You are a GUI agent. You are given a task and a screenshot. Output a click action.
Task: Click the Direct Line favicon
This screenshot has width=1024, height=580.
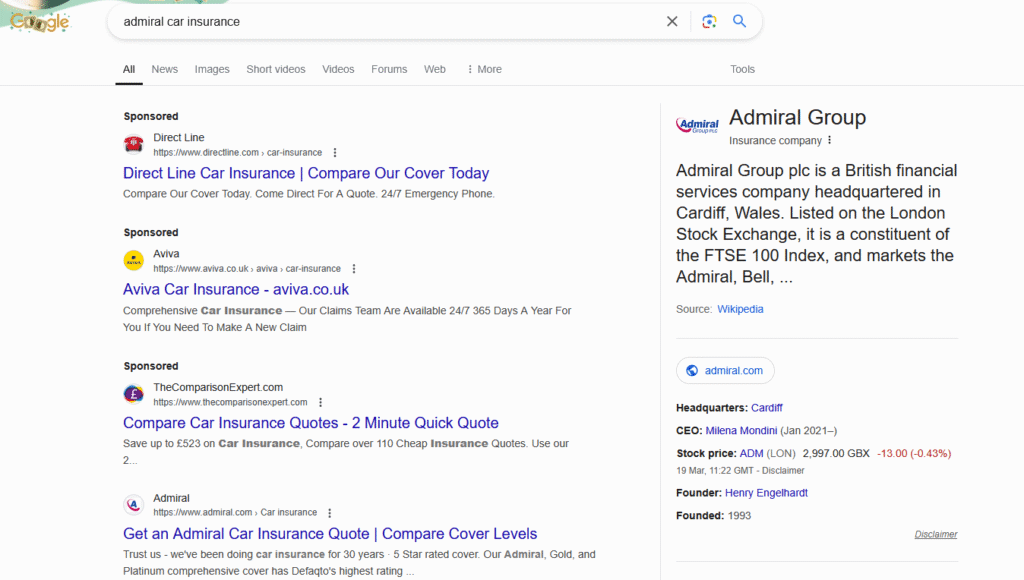point(133,144)
